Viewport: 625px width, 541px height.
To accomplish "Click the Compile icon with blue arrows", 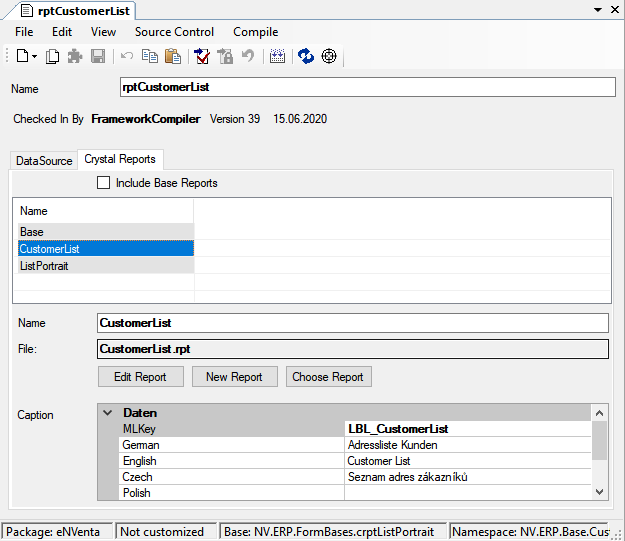I will coord(277,56).
